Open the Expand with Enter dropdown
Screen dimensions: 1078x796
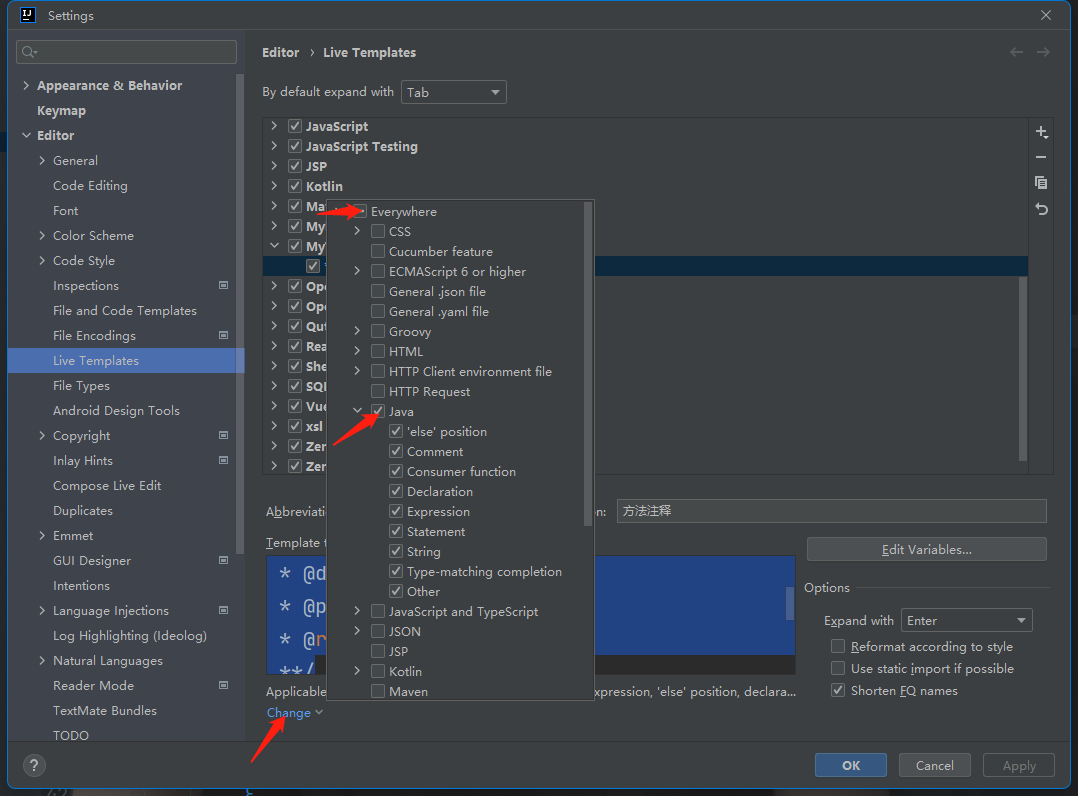point(967,621)
